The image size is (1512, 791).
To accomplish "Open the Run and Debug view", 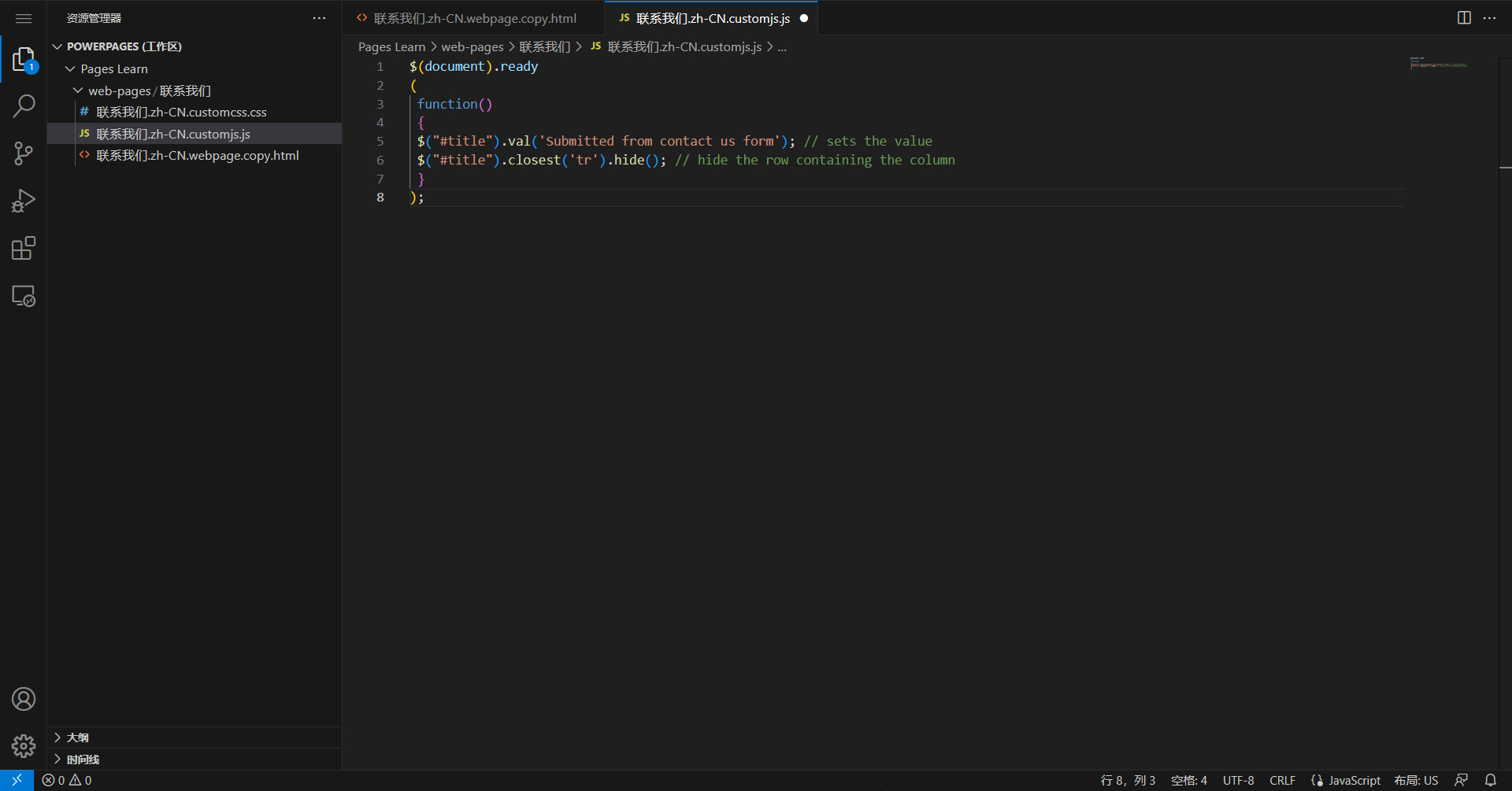I will (24, 201).
